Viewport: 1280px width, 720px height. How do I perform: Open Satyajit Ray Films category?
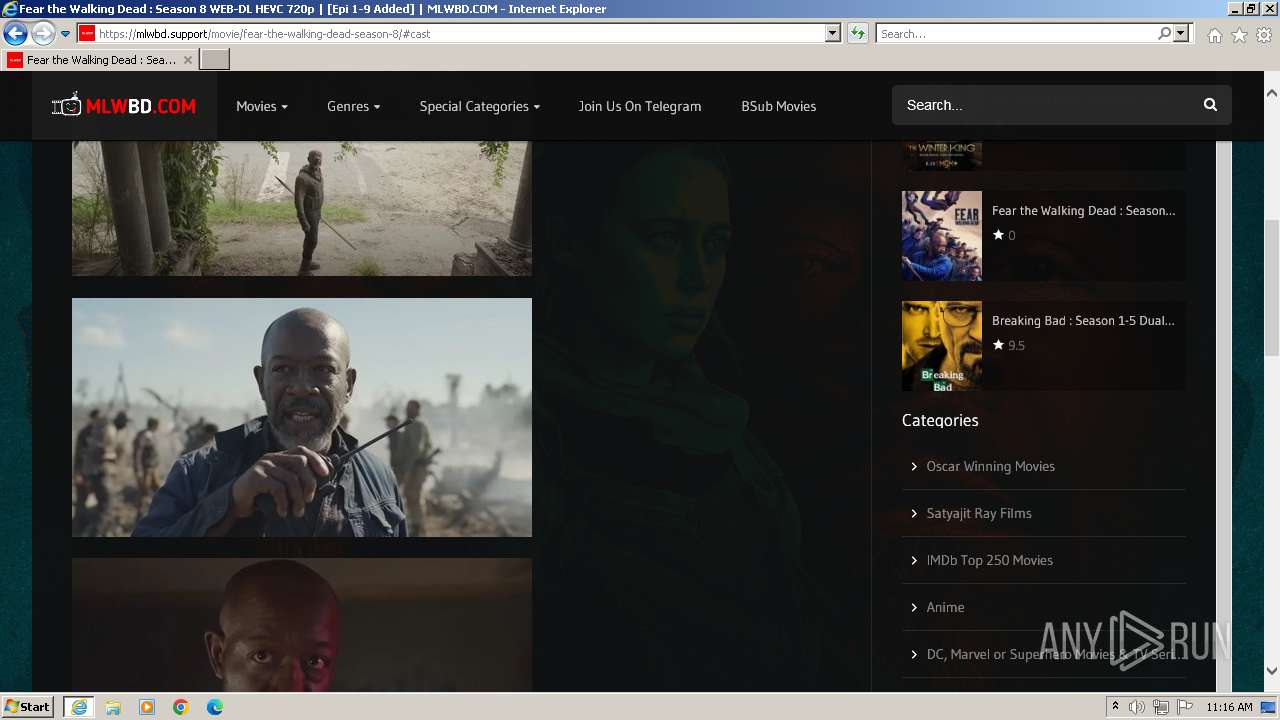pyautogui.click(x=979, y=513)
